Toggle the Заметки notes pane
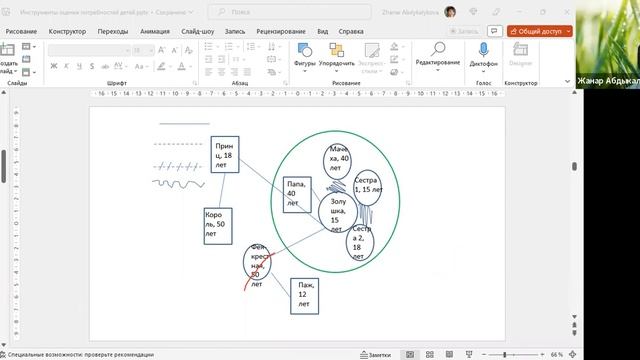 [x=376, y=355]
